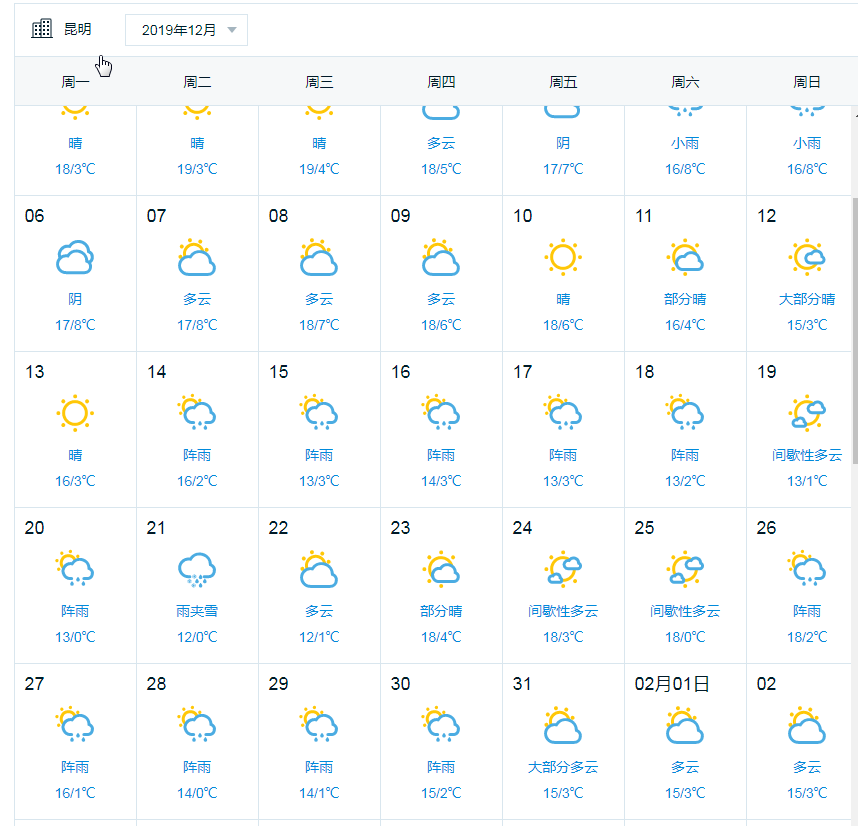Select the 周六 column header
Screen dimensions: 858x826
[x=685, y=82]
